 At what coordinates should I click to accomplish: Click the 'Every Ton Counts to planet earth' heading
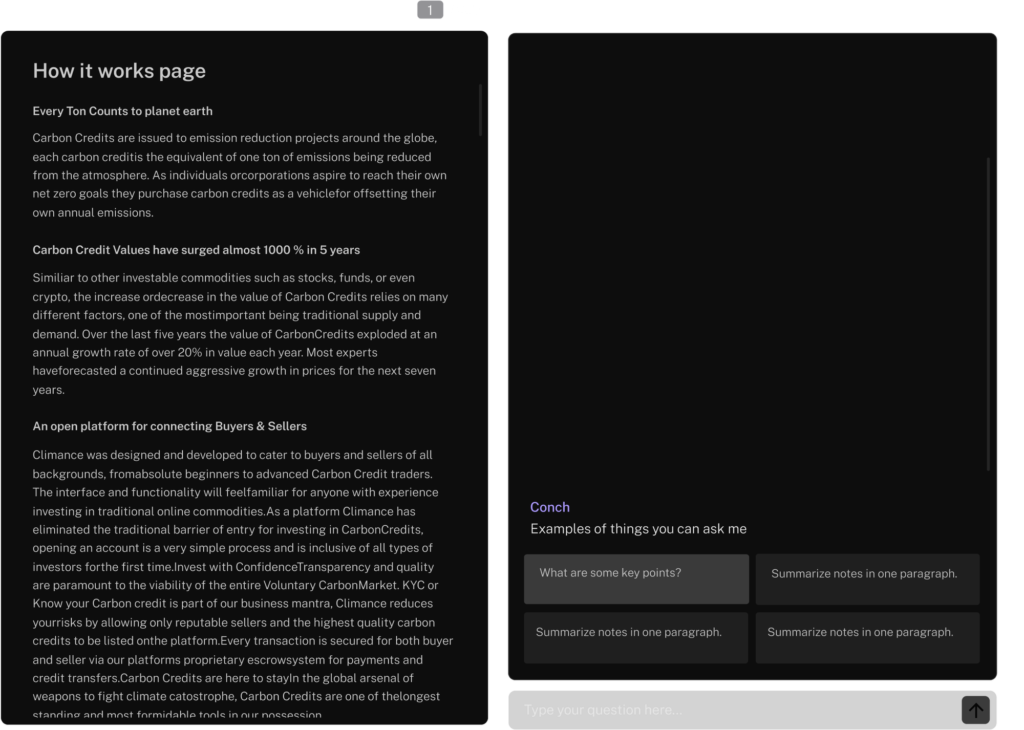[x=122, y=111]
